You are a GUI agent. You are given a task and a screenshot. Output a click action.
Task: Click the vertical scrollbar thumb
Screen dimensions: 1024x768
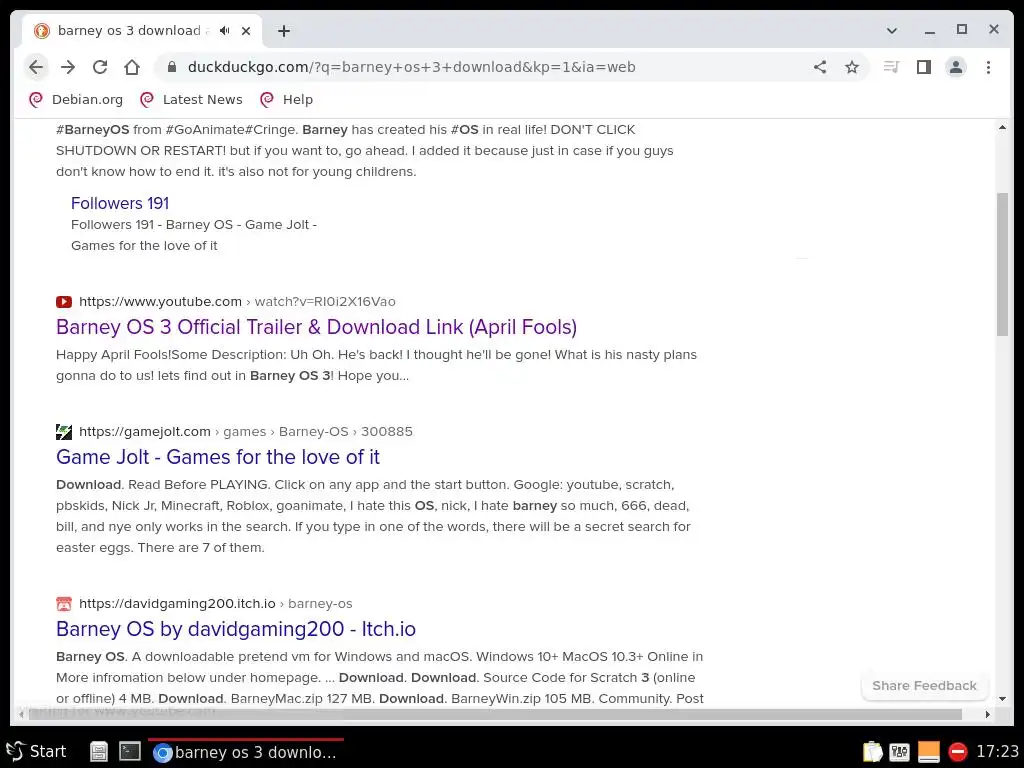1002,264
